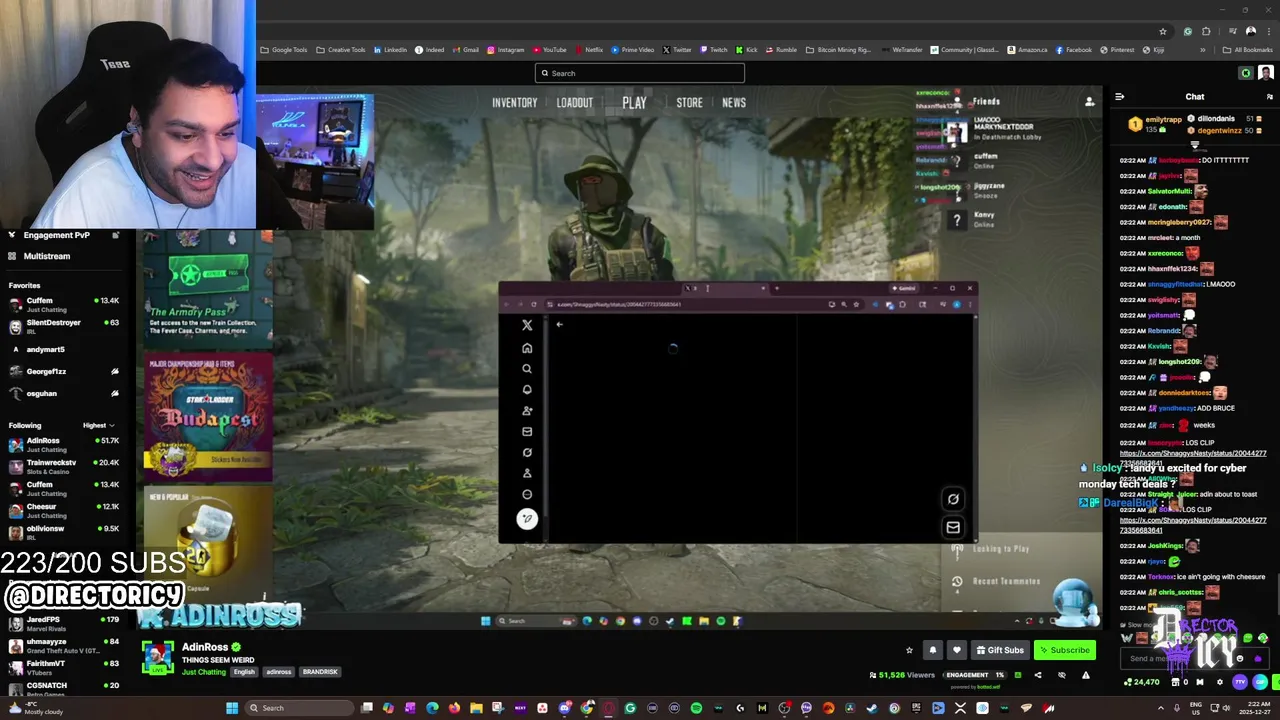Image resolution: width=1280 pixels, height=720 pixels.
Task: Click the report warning triangle icon
Action: (x=1085, y=675)
